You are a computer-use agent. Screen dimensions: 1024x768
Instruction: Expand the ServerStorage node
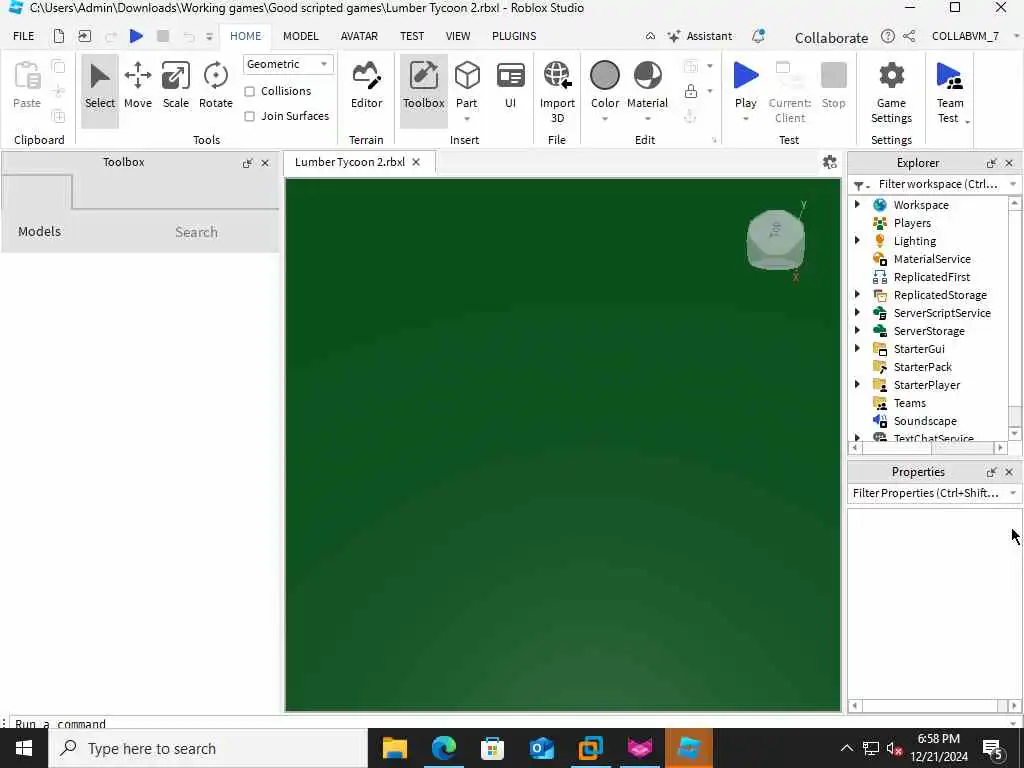pos(857,330)
